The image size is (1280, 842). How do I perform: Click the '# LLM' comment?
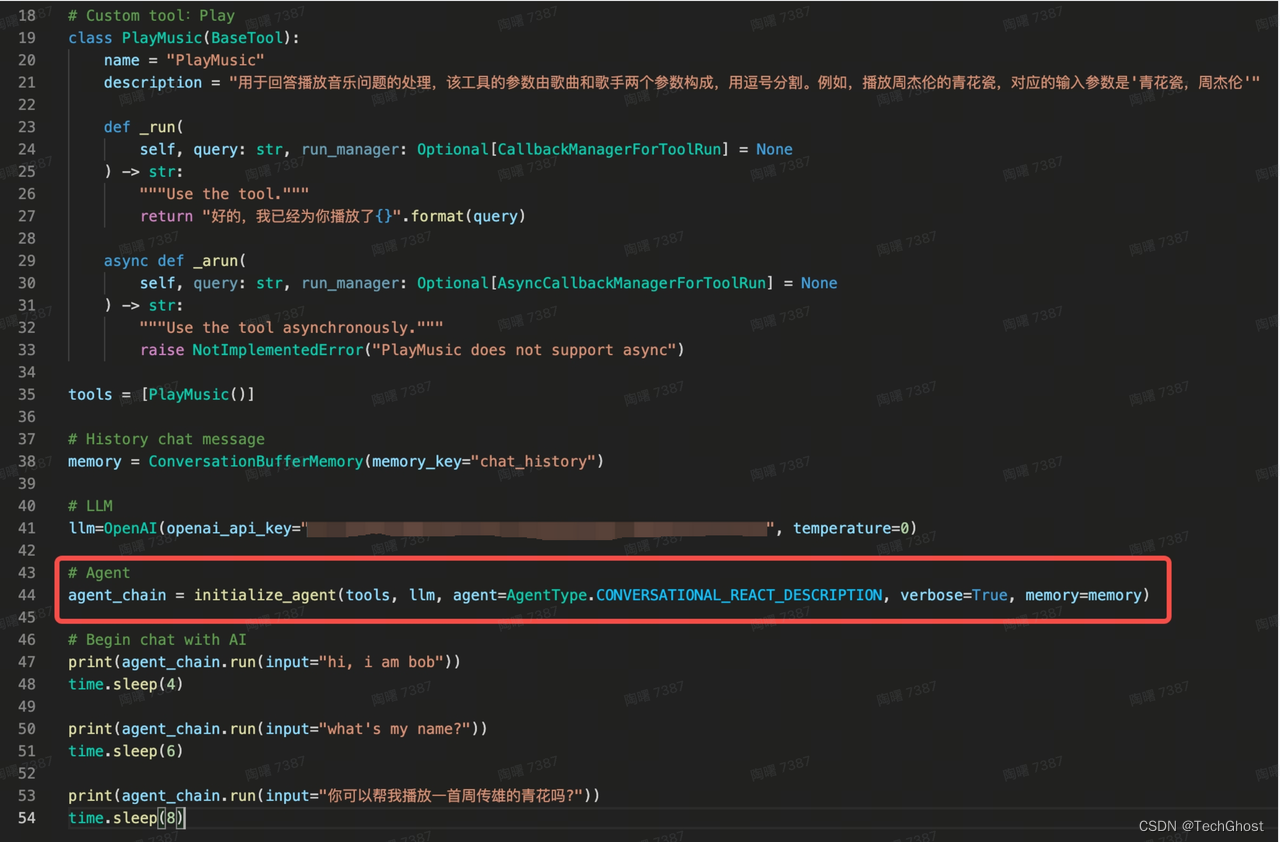(x=90, y=506)
